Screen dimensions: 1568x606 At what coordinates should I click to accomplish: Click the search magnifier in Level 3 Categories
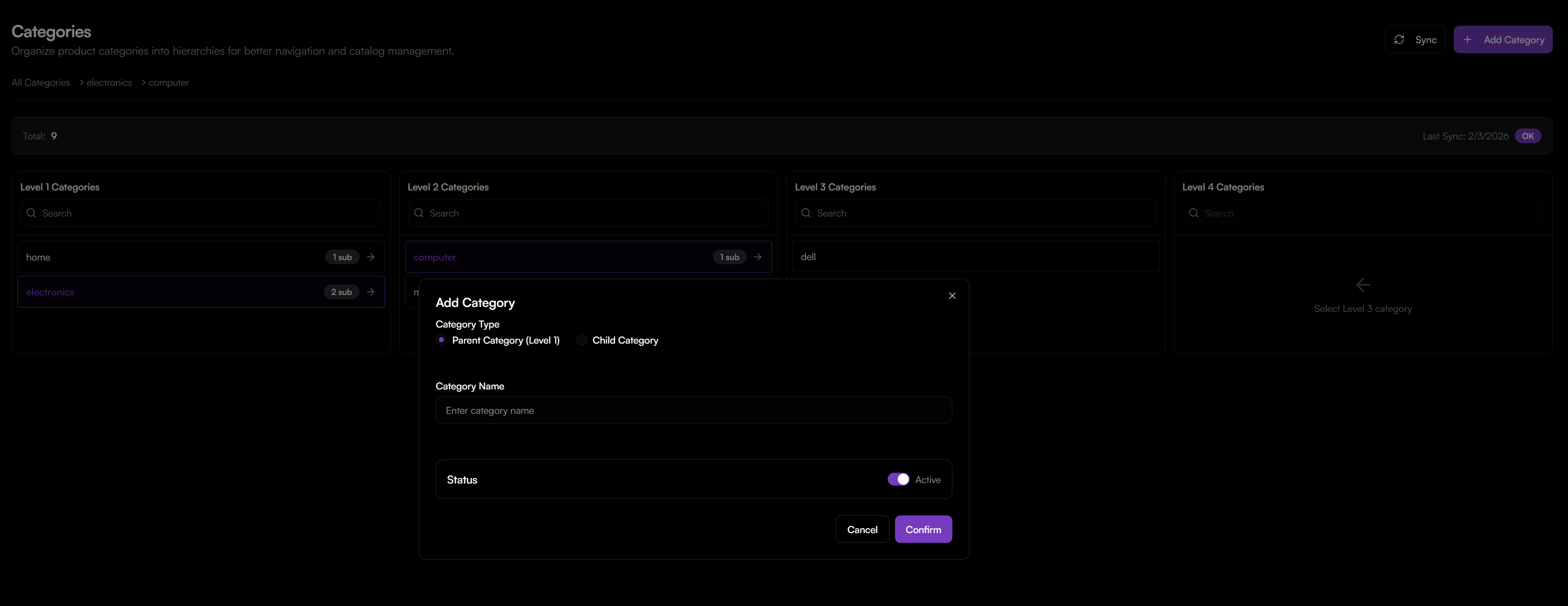pyautogui.click(x=806, y=213)
